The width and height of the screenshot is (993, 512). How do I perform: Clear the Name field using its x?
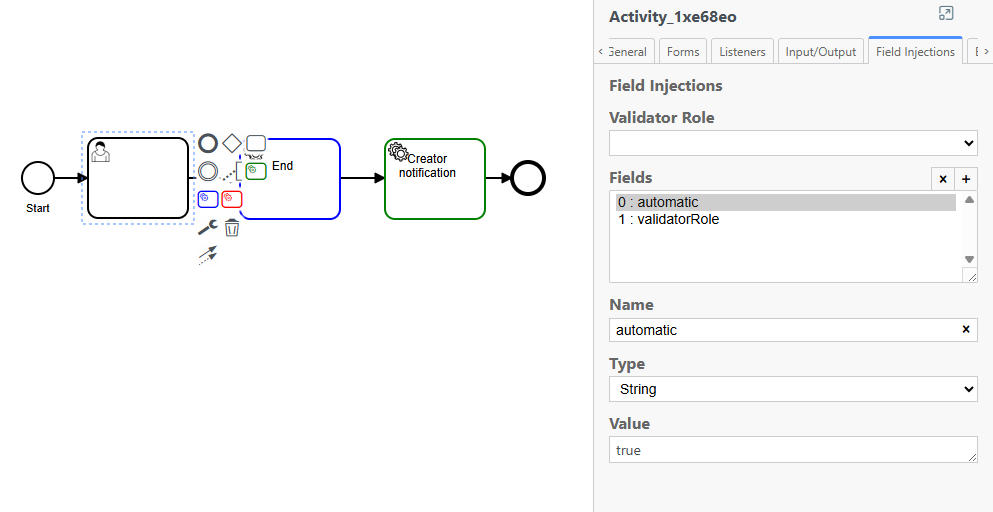966,330
